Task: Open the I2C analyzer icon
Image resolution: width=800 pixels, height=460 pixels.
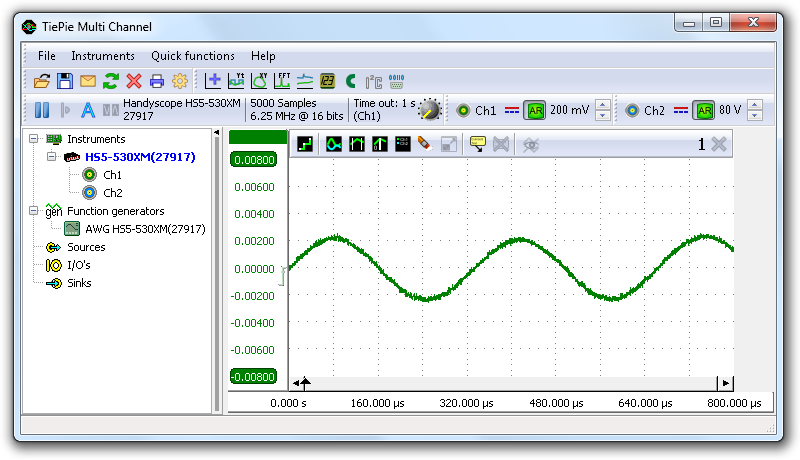Action: click(373, 81)
